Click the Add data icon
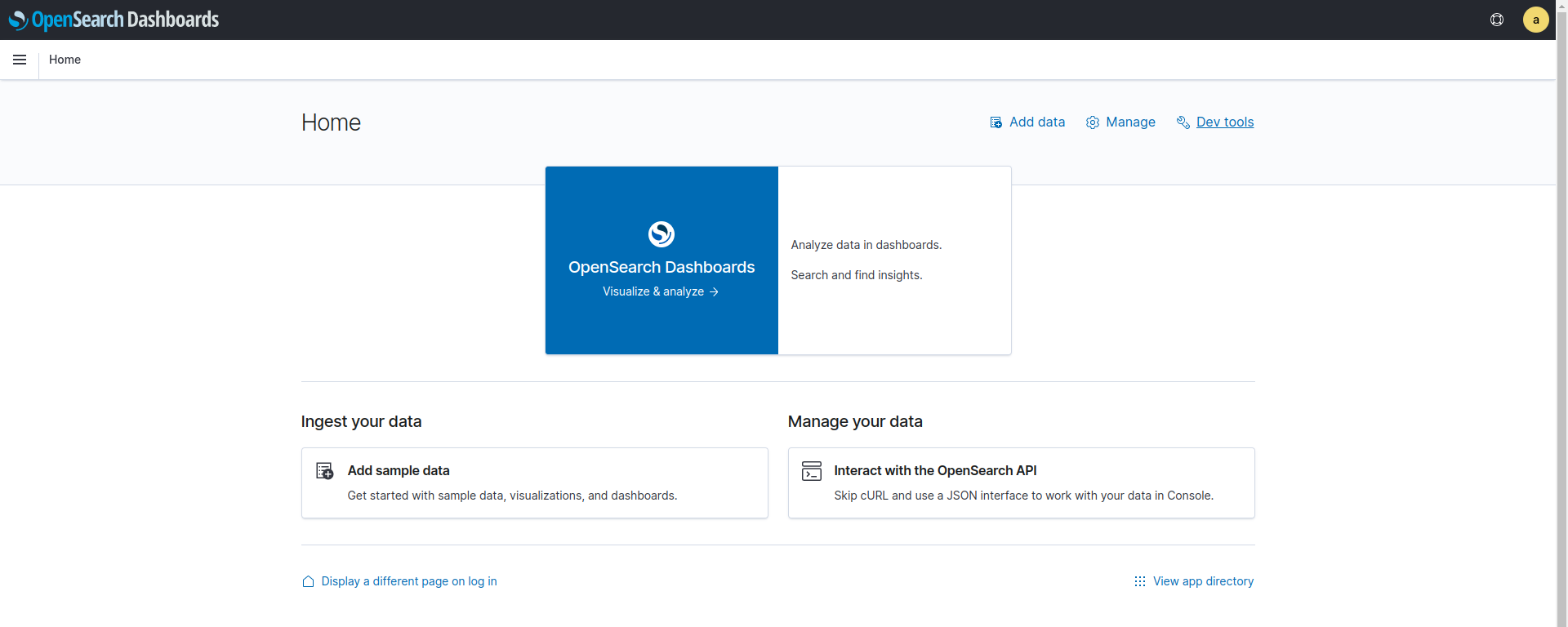 [996, 122]
